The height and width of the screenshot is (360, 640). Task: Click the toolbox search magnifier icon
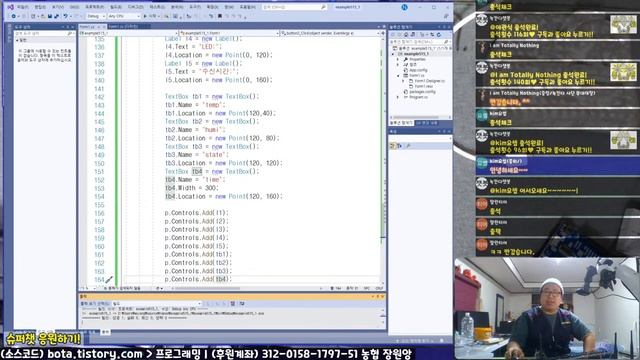click(70, 33)
